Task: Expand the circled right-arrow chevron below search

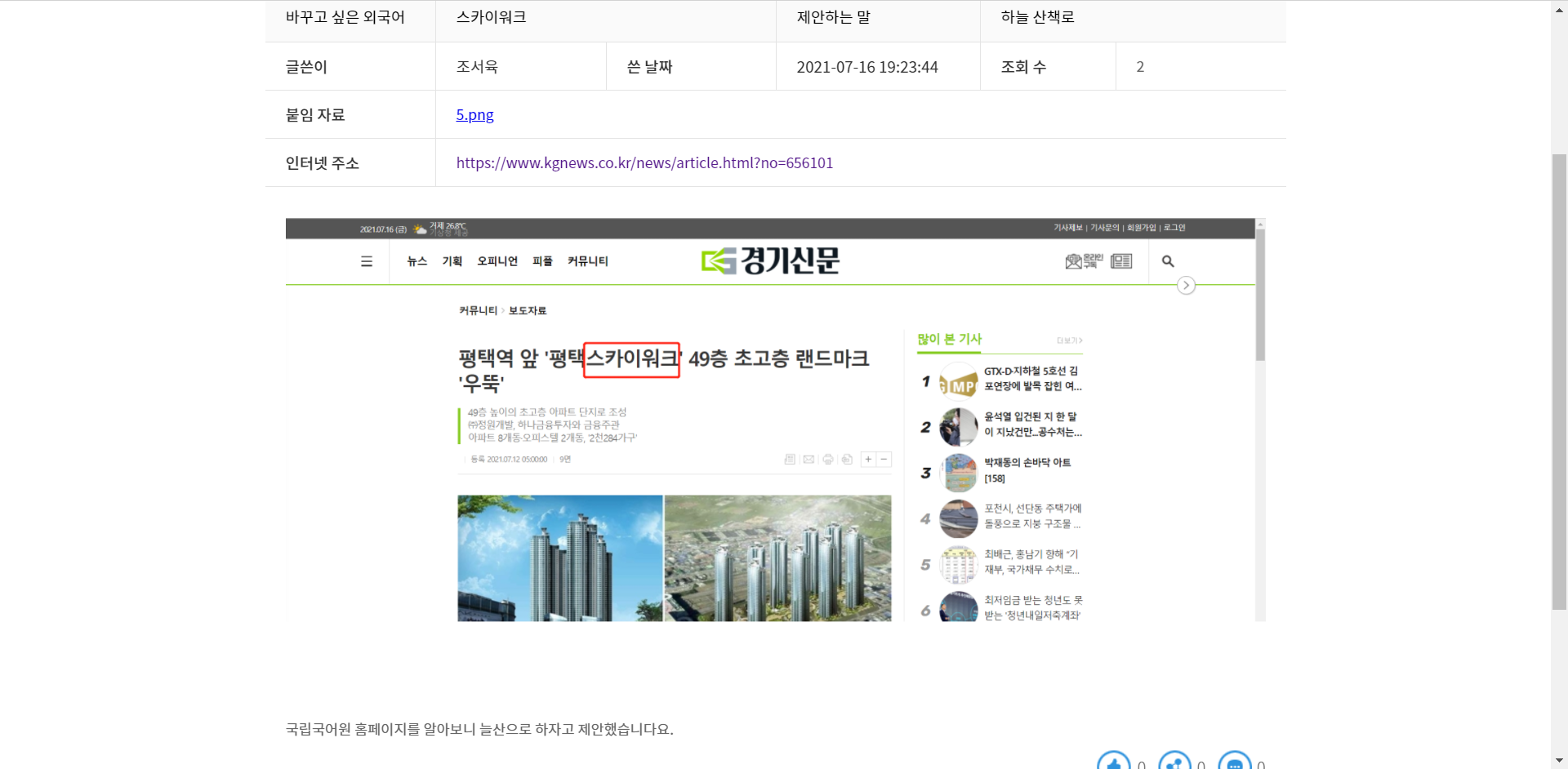Action: 1186,286
